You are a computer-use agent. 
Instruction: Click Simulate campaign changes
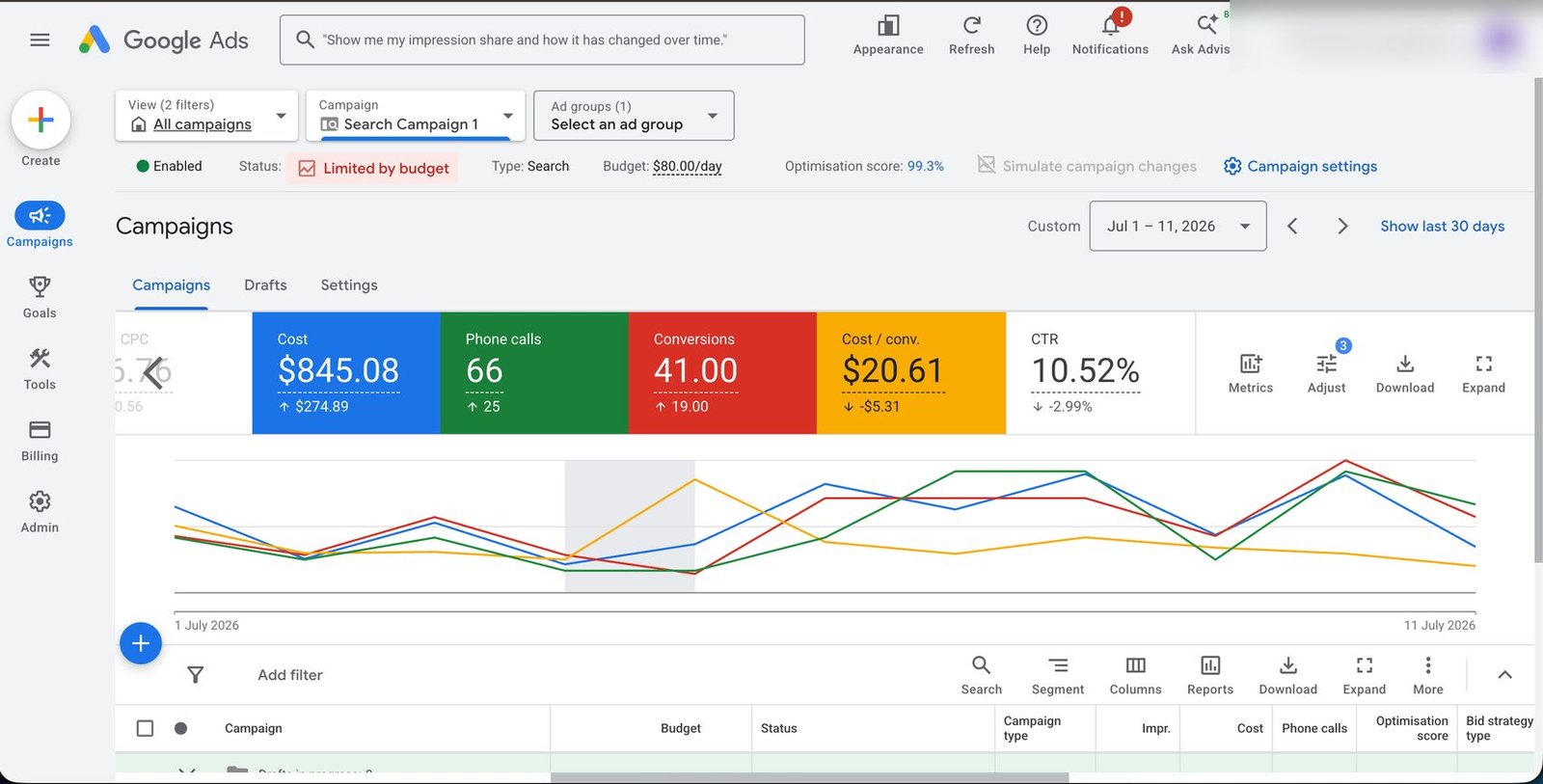pos(1086,166)
